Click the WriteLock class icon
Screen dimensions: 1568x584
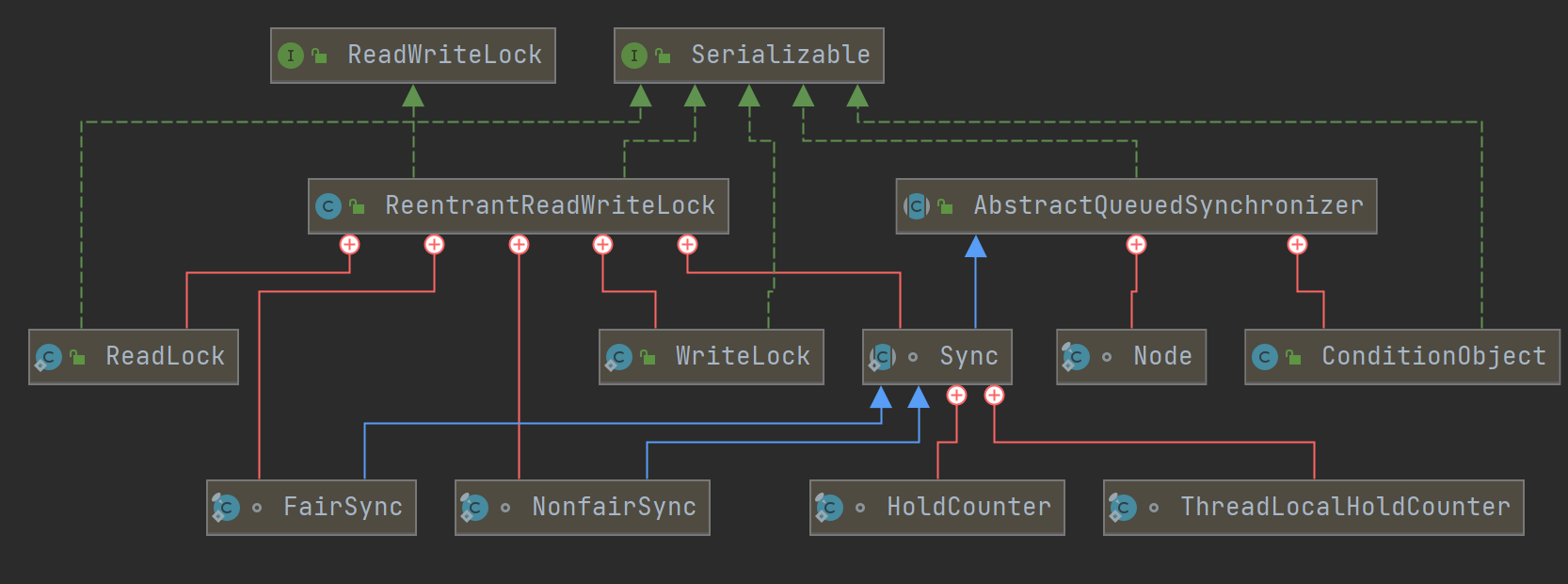pos(618,357)
